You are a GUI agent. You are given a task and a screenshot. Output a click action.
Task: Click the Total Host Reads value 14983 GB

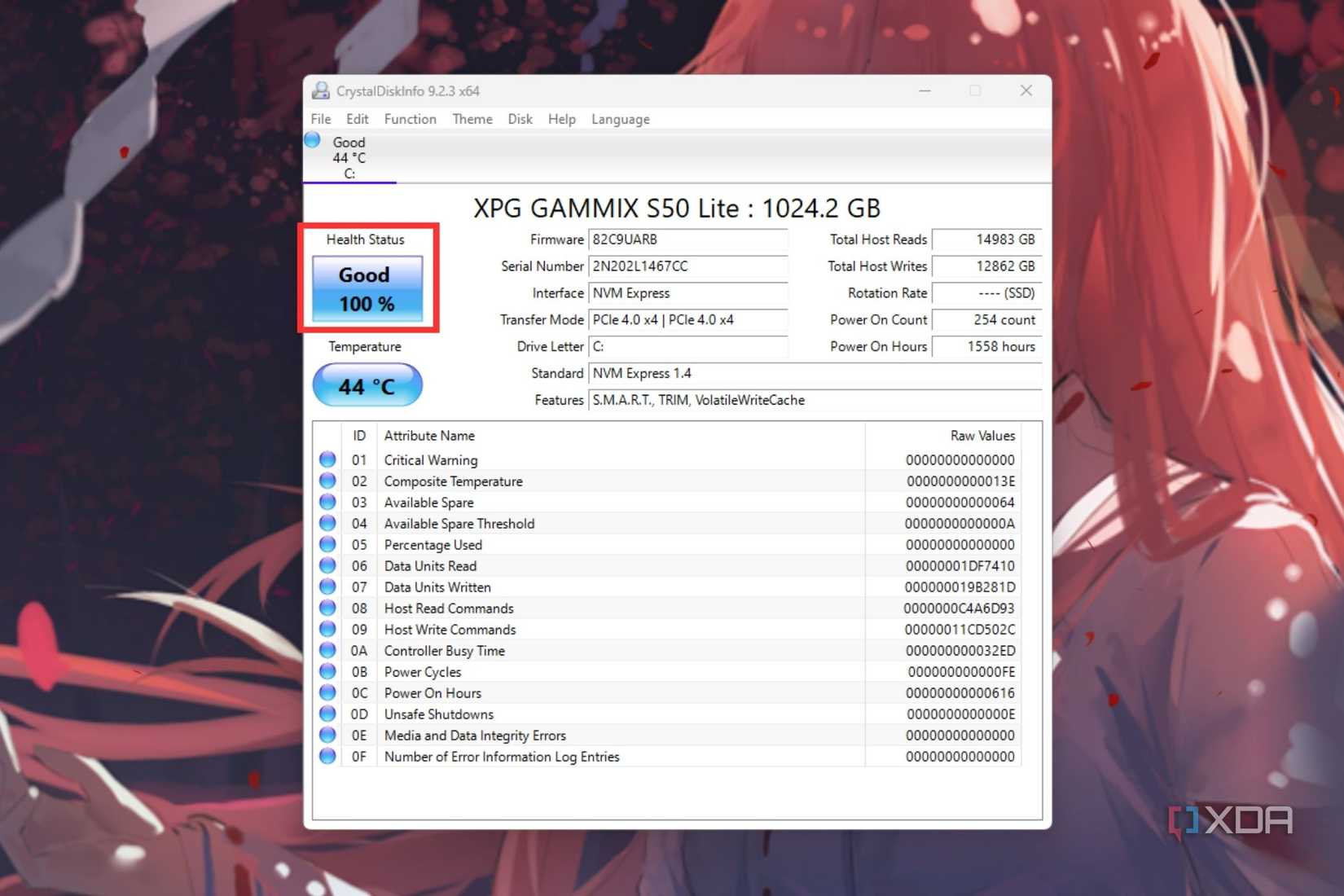[987, 239]
